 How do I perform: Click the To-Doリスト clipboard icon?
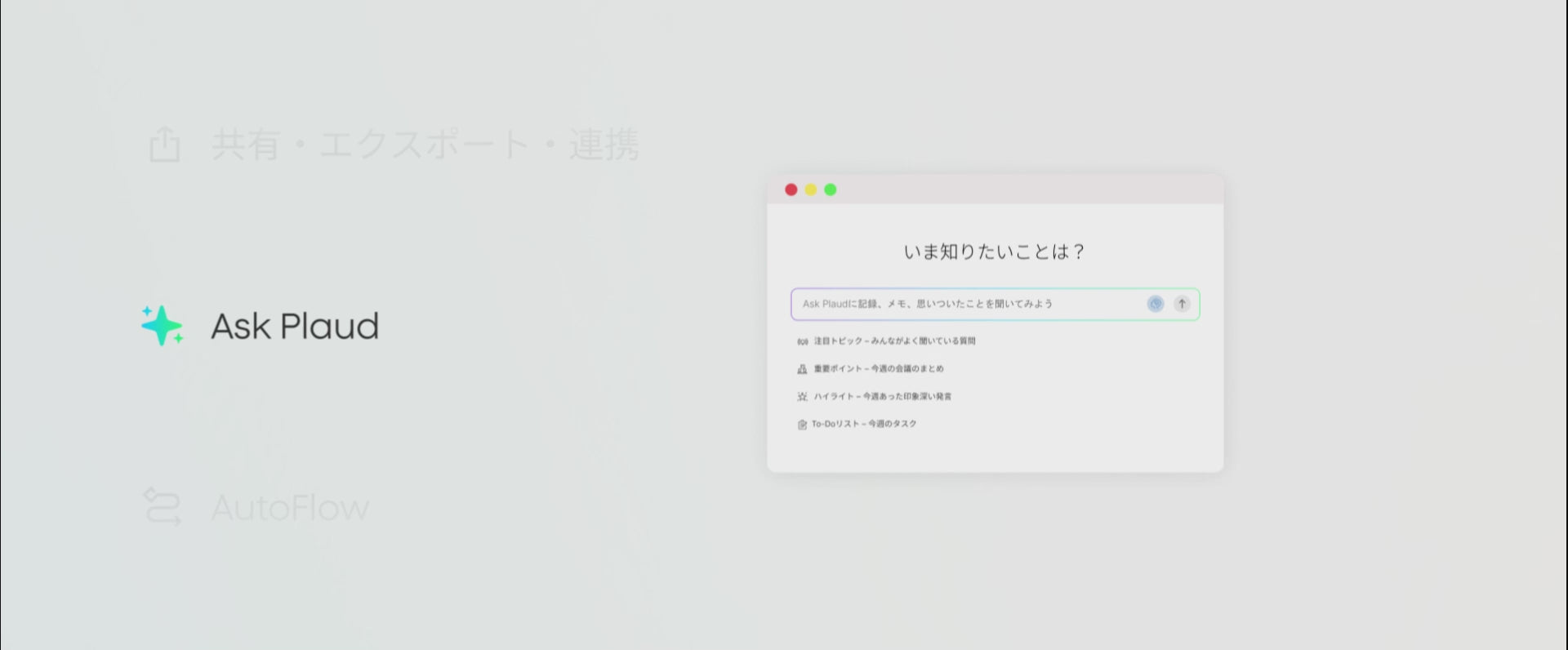[802, 425]
